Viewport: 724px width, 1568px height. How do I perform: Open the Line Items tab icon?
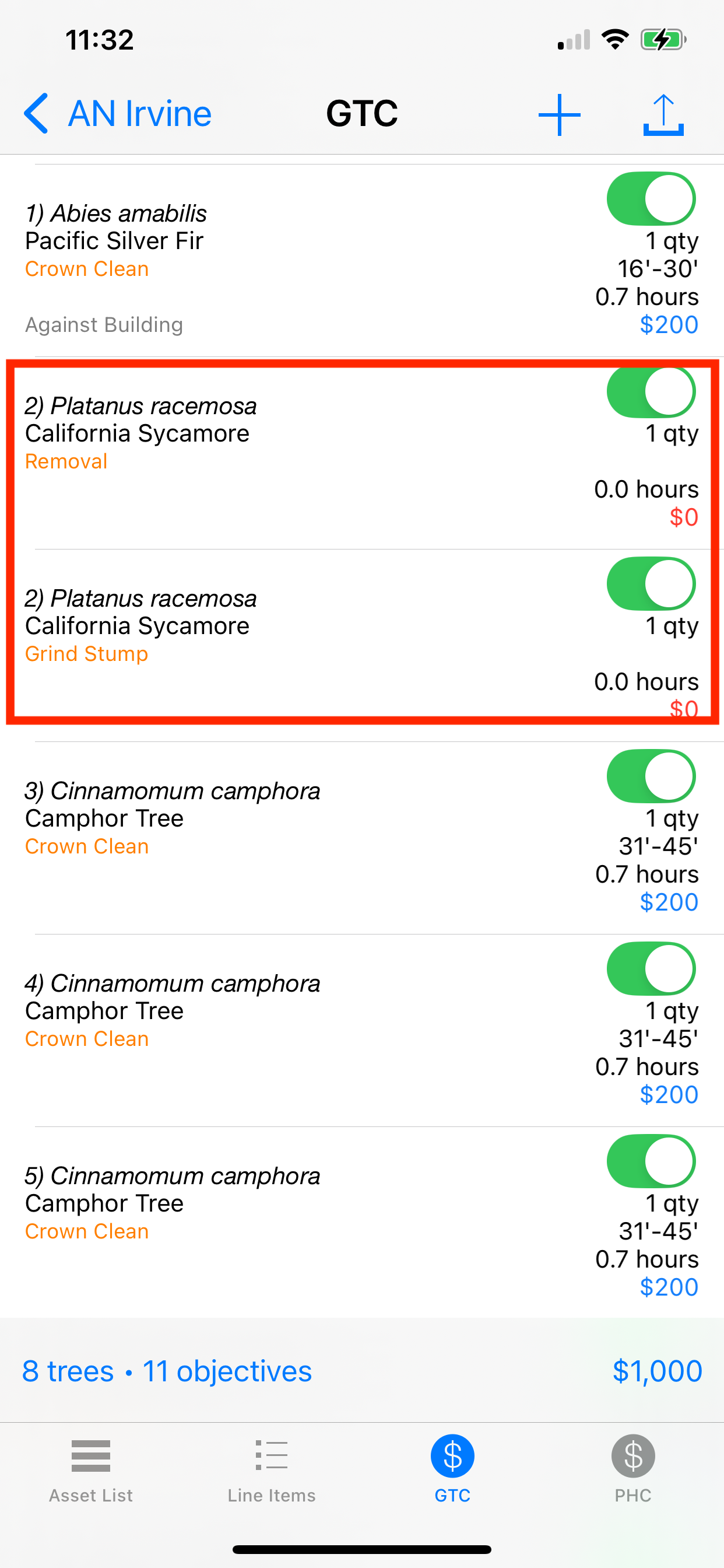[271, 1456]
